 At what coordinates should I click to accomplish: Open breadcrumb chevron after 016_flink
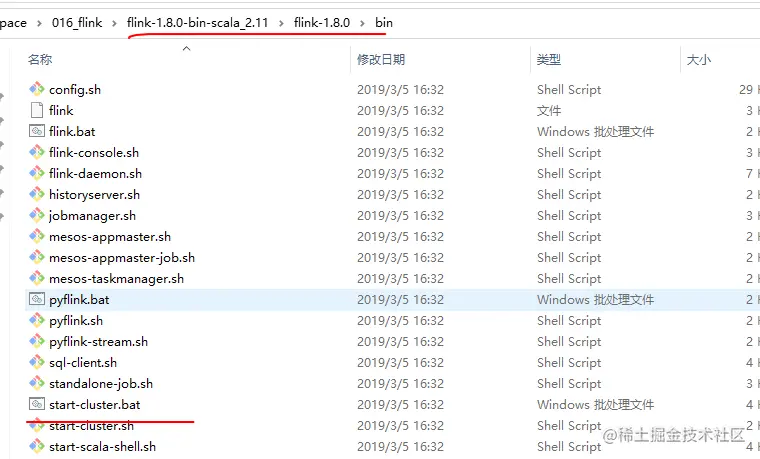[114, 23]
